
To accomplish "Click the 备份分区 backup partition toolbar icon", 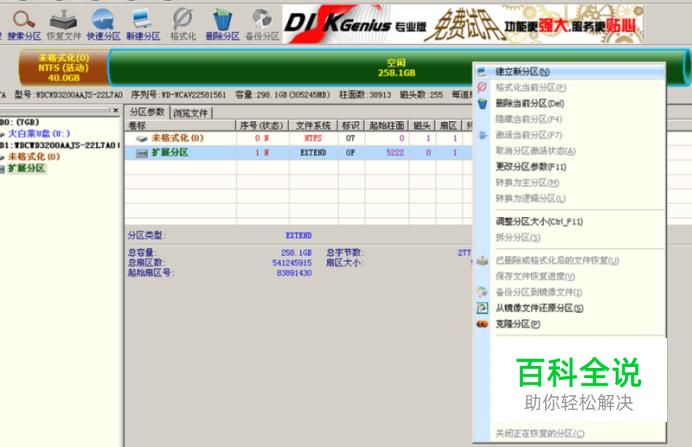I will coord(262,25).
